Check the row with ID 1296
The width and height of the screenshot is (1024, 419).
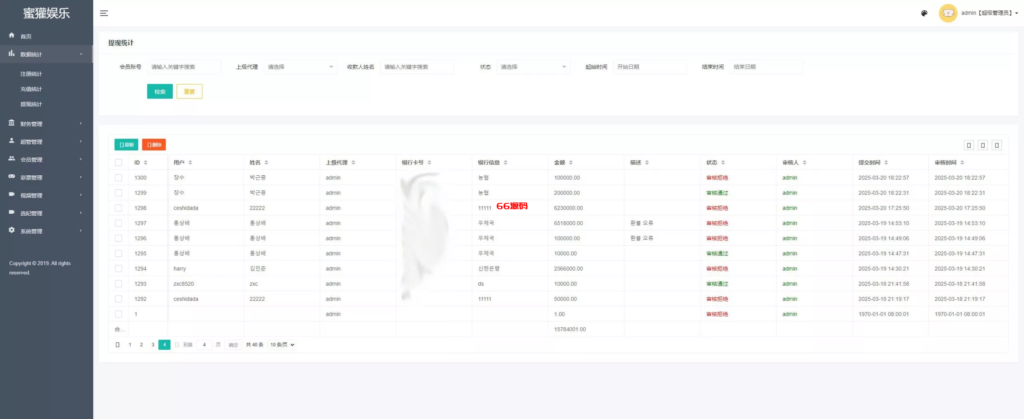(118, 238)
